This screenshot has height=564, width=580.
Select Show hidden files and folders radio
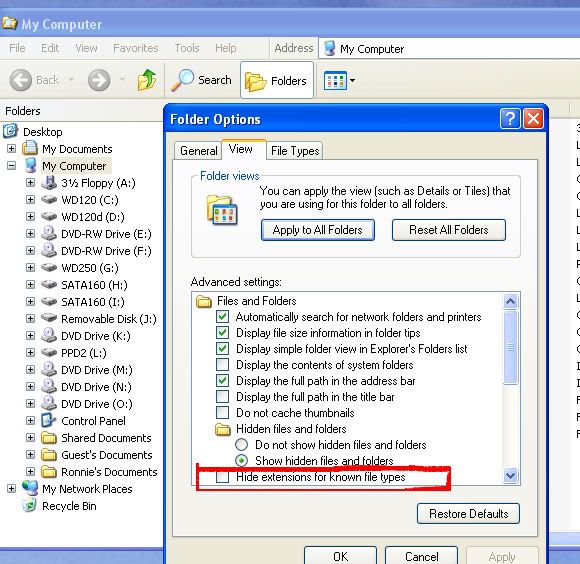[x=242, y=460]
